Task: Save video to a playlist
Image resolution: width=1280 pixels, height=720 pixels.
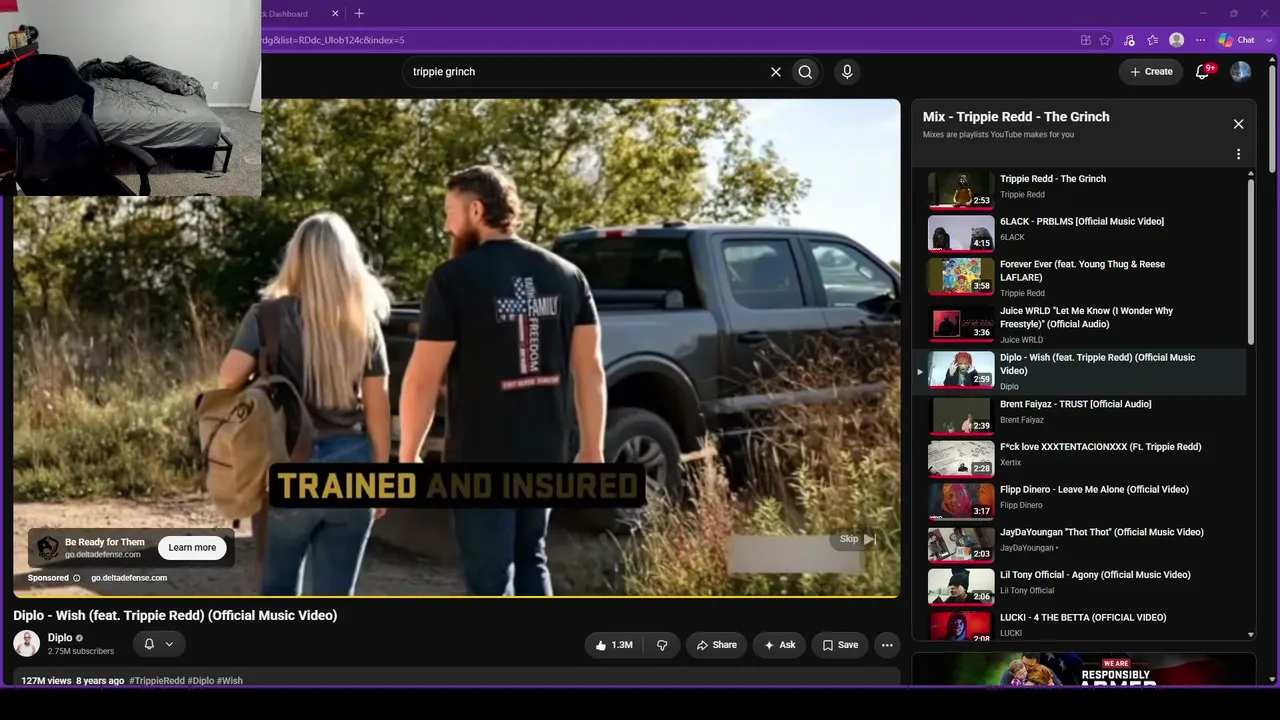Action: (840, 645)
